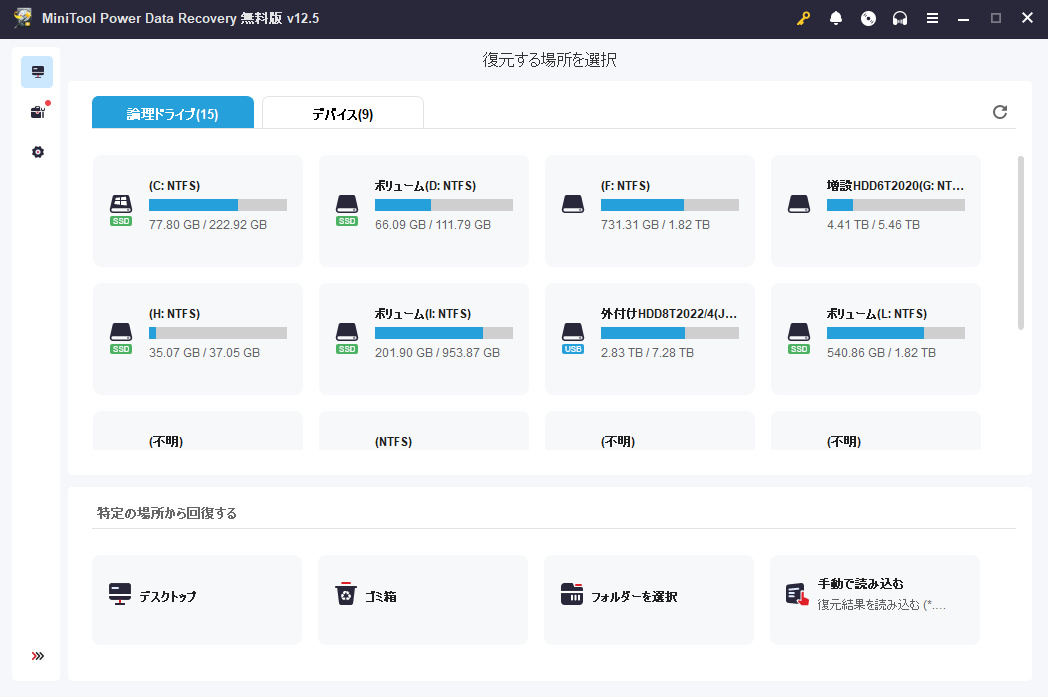Click the ボリューム(L: NTFS) usage bar
This screenshot has height=697, width=1048.
[x=896, y=333]
